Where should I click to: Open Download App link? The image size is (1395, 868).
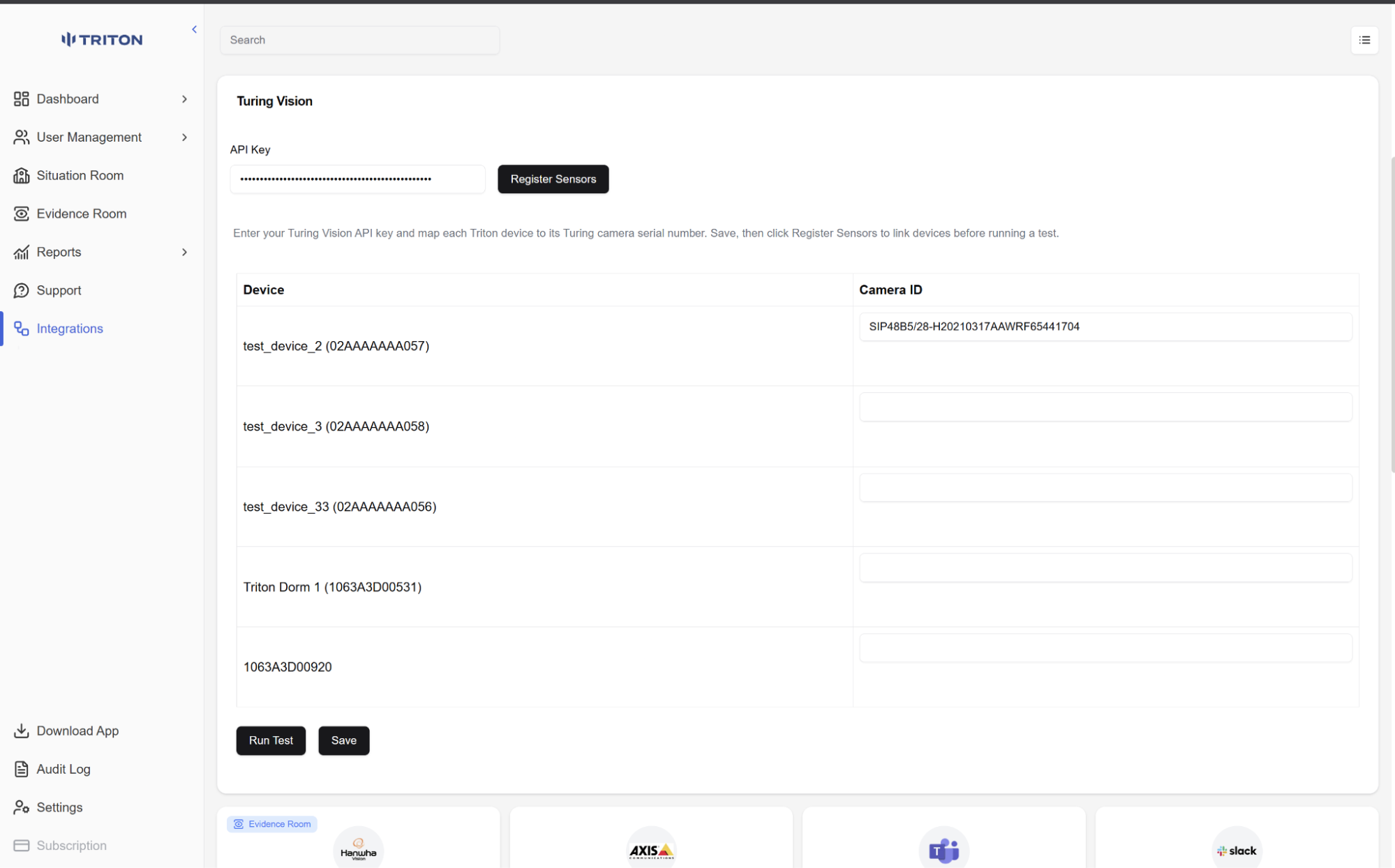pyautogui.click(x=77, y=731)
